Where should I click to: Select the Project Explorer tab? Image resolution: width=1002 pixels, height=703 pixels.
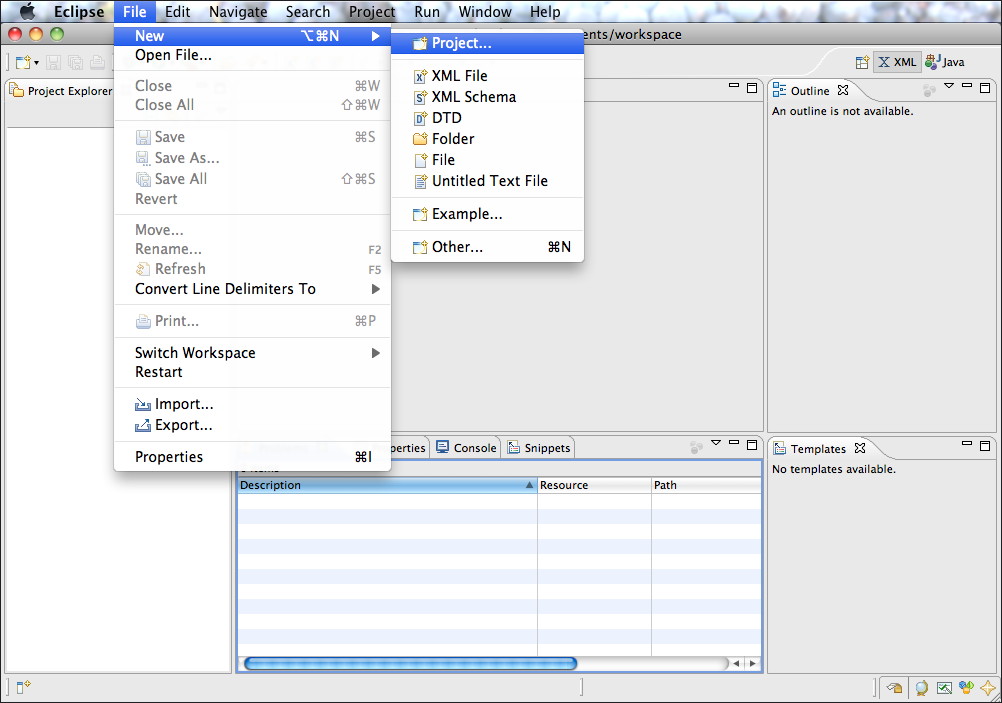61,91
